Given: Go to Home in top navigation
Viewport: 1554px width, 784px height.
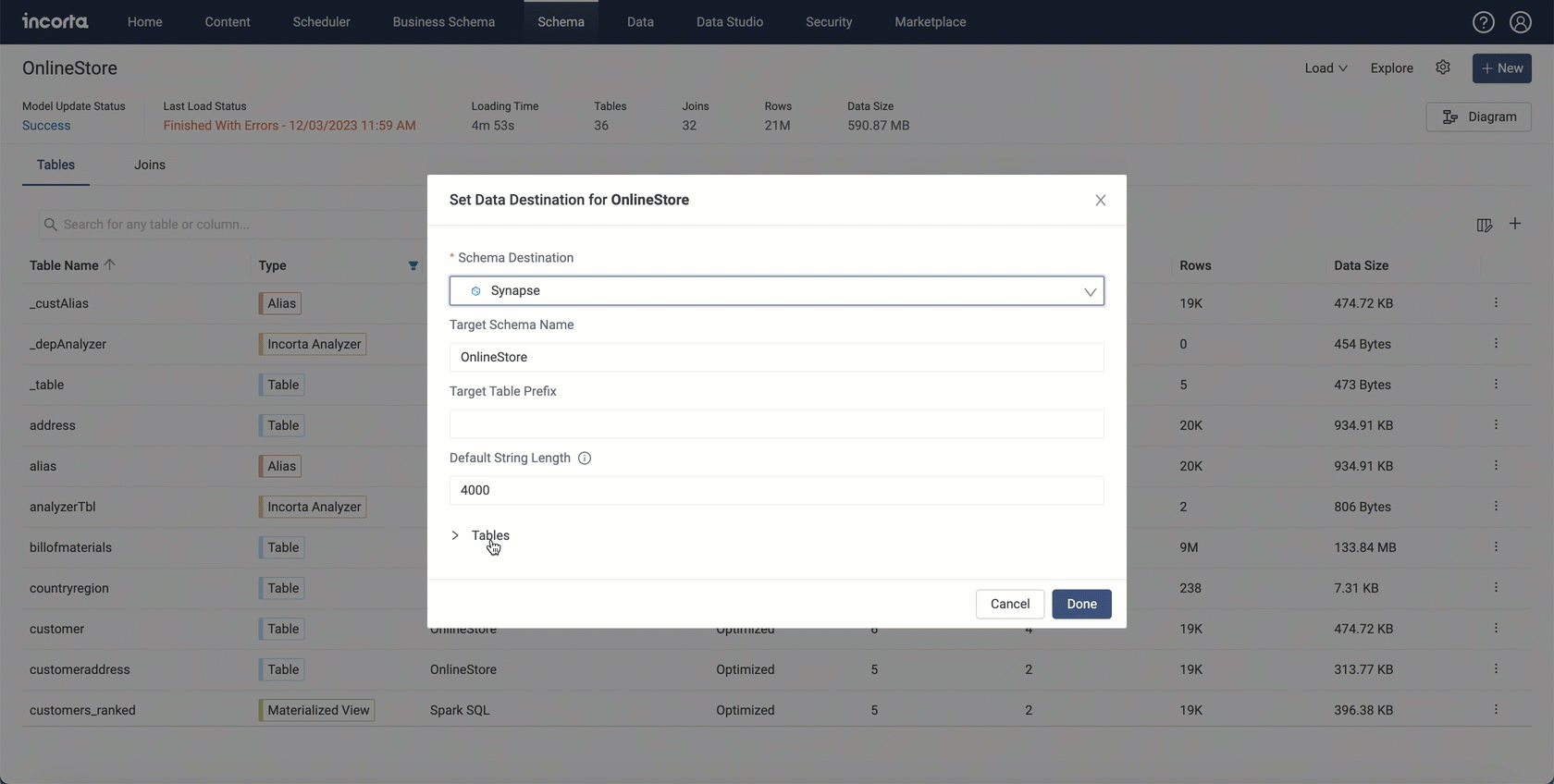Looking at the screenshot, I should click(x=145, y=22).
